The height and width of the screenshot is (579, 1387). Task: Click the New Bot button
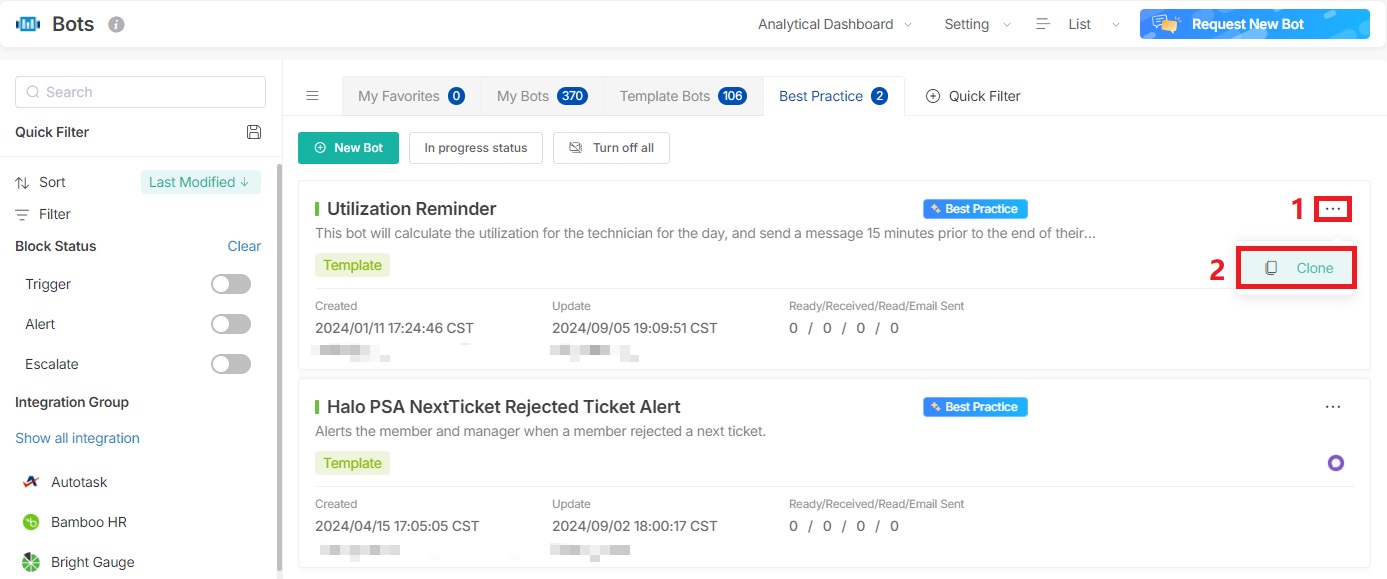coord(348,148)
